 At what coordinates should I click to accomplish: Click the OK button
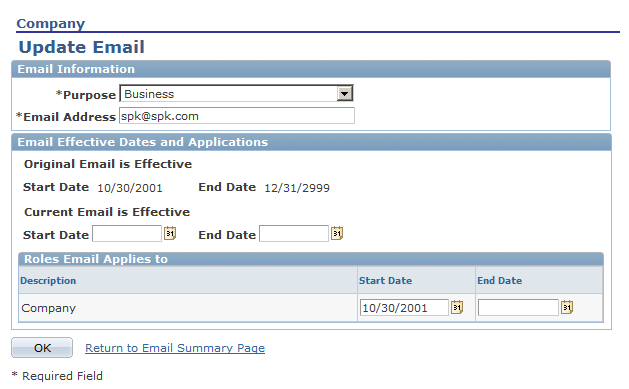click(42, 348)
